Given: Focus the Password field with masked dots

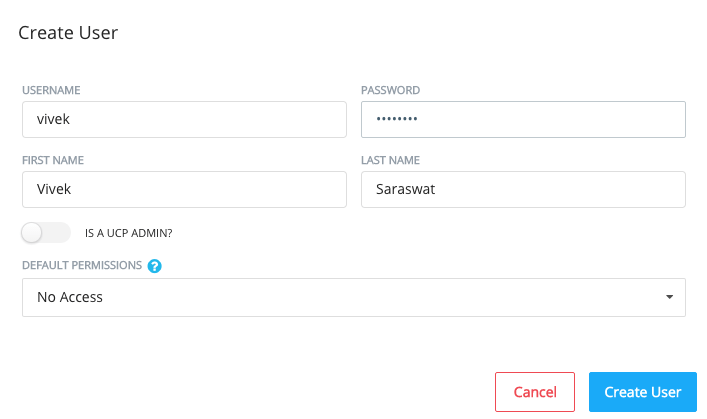Looking at the screenshot, I should click(523, 120).
